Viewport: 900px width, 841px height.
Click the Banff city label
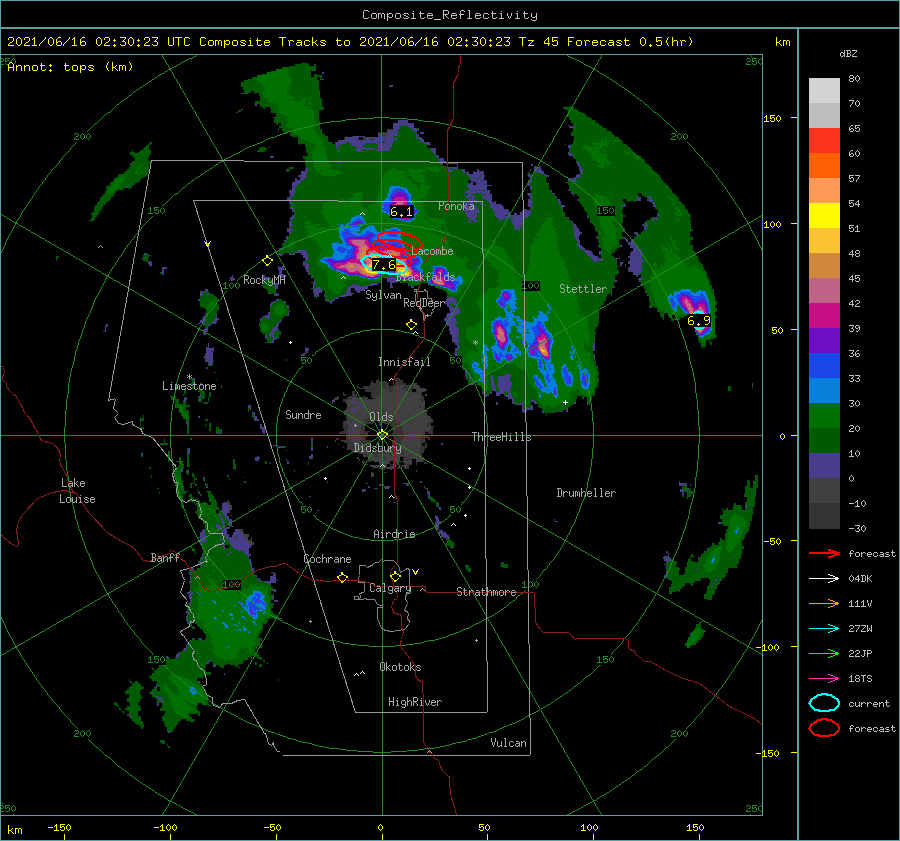pyautogui.click(x=165, y=558)
